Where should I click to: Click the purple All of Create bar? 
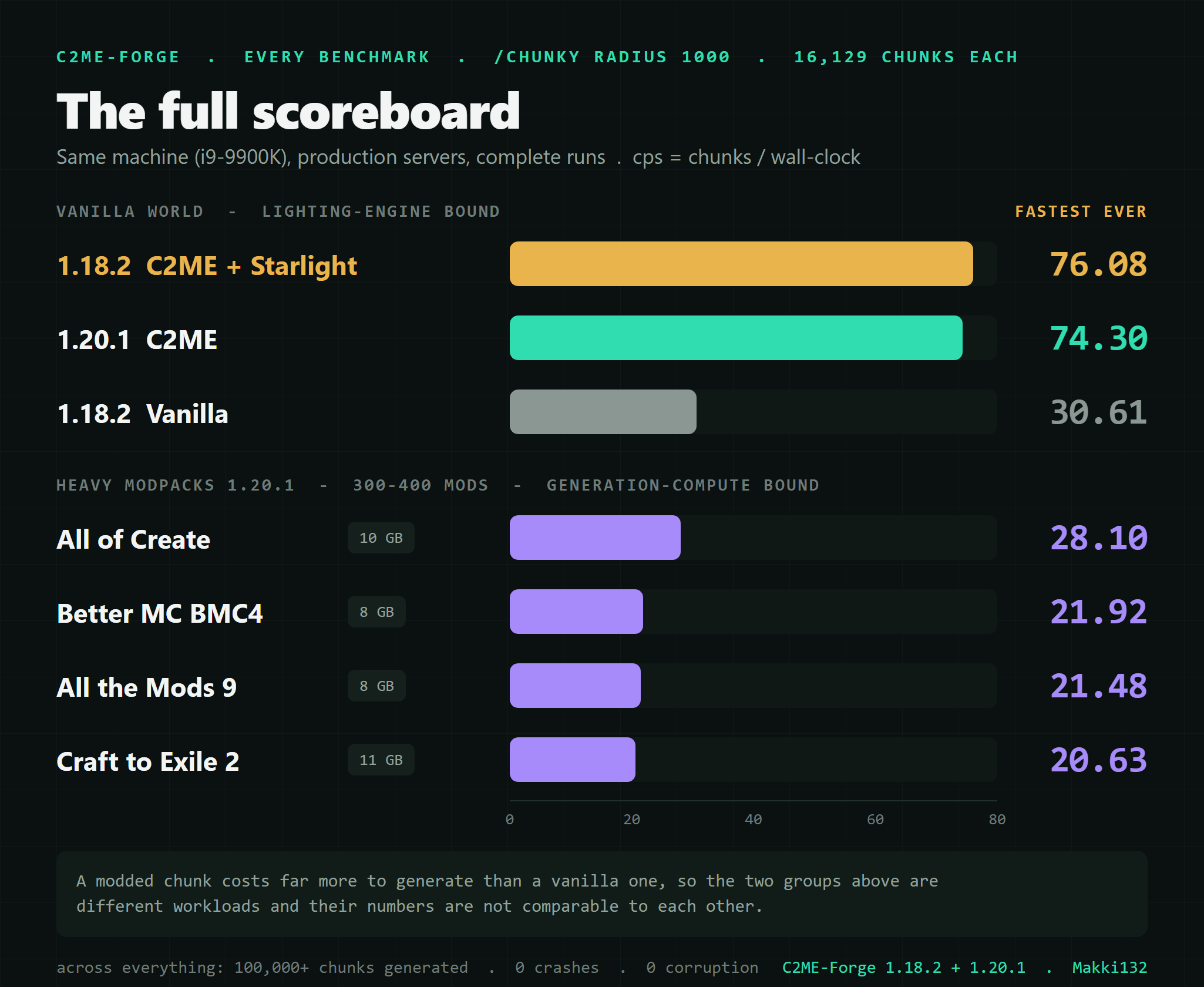click(x=595, y=538)
